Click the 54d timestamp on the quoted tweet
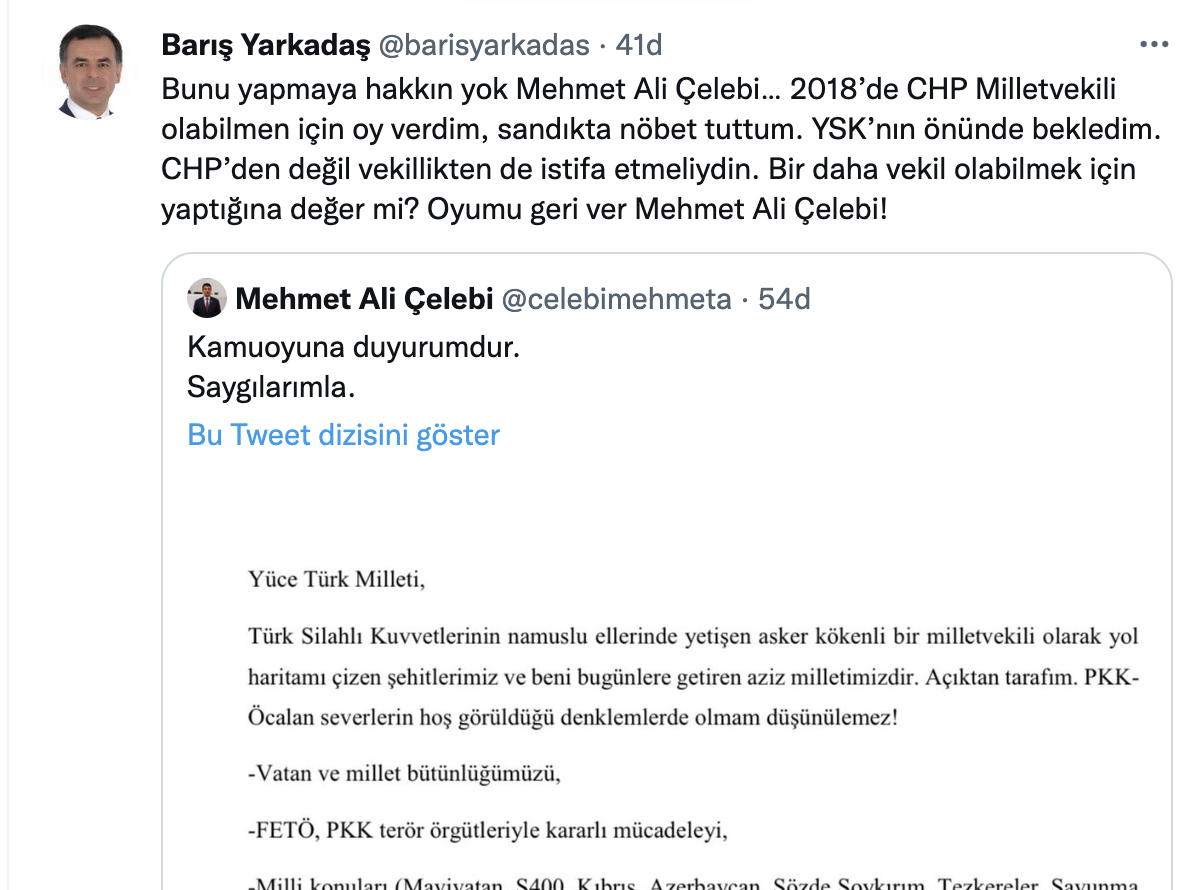This screenshot has height=890, width=1200. 784,298
